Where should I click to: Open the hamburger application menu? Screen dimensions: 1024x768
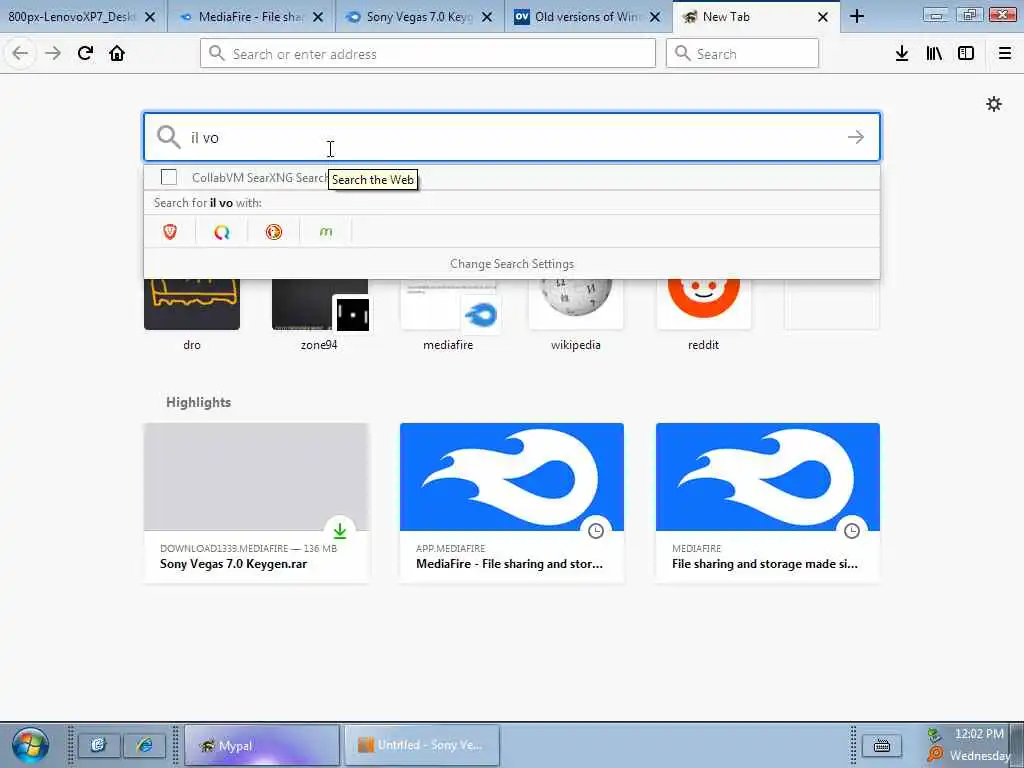click(1004, 54)
